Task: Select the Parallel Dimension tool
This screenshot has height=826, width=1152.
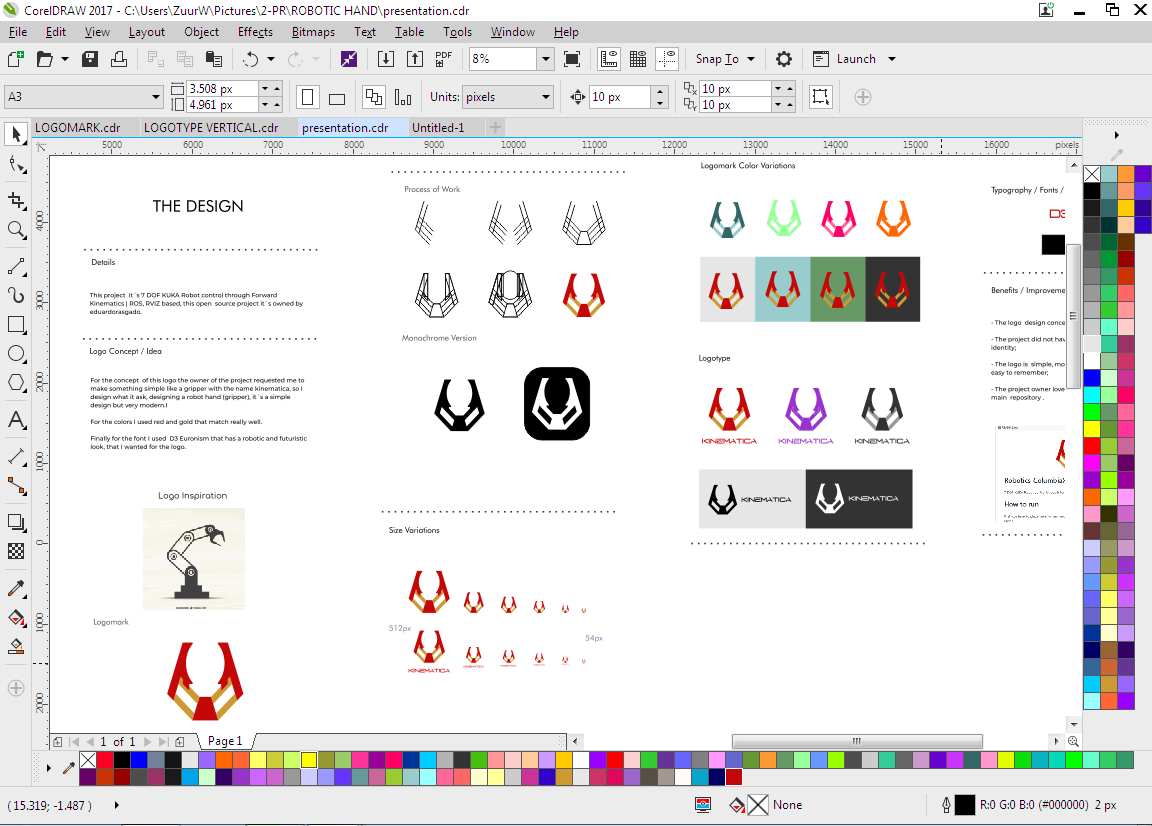Action: pos(16,456)
